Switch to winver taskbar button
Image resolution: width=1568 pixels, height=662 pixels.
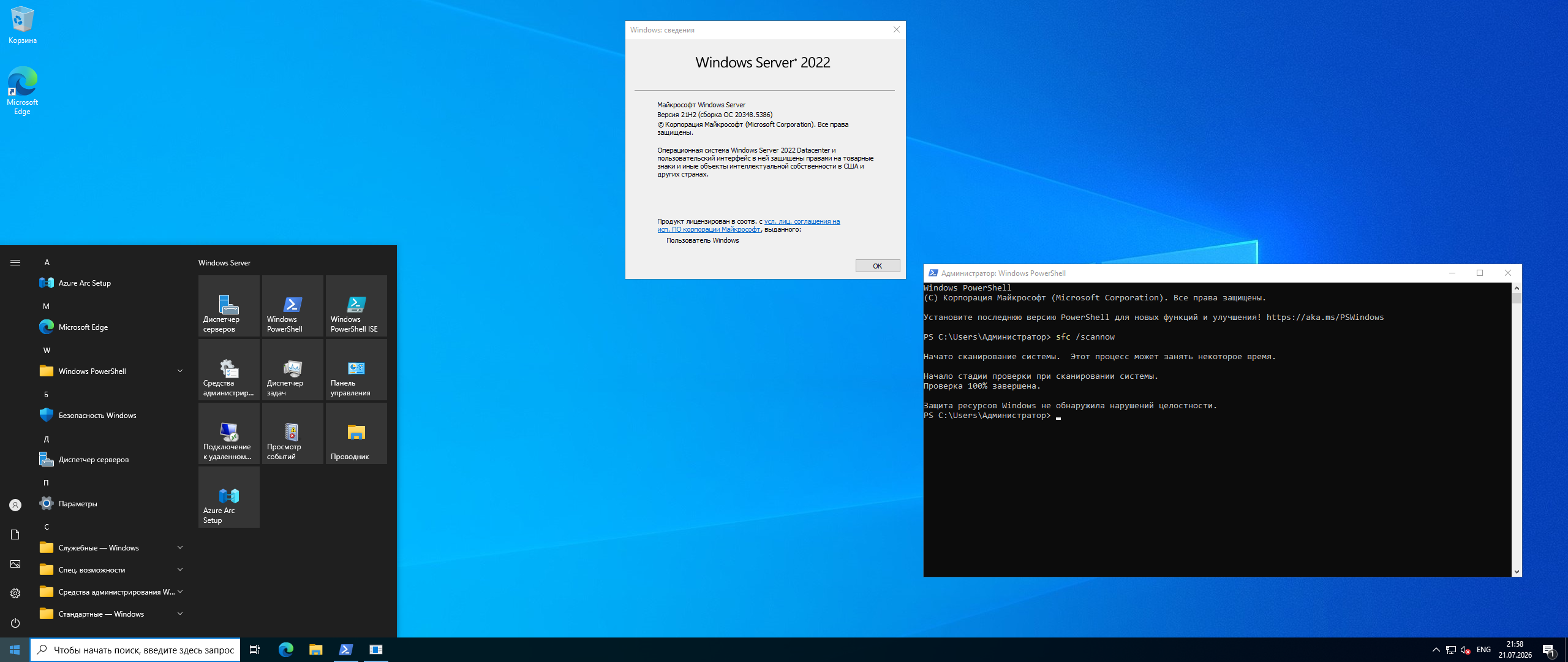coord(375,650)
